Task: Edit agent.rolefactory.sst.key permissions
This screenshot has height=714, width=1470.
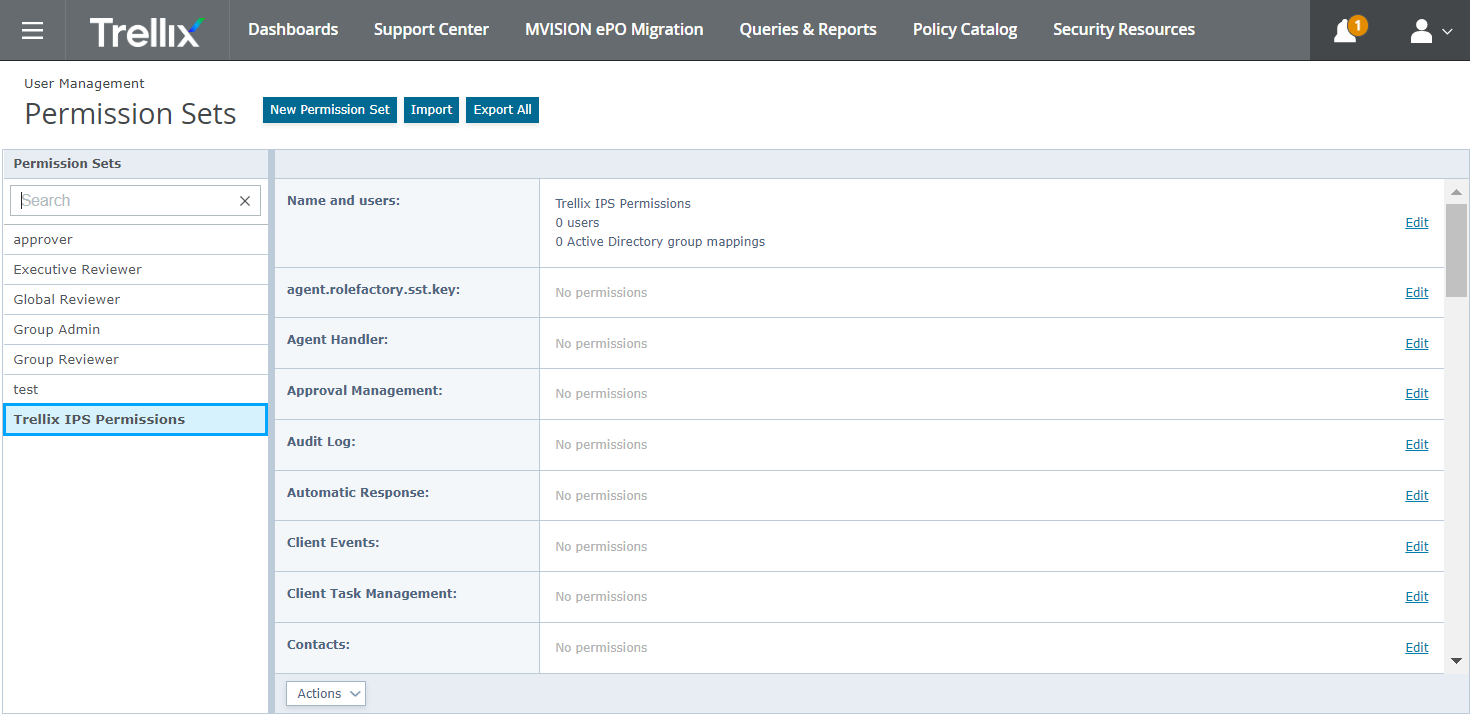Action: (x=1417, y=293)
